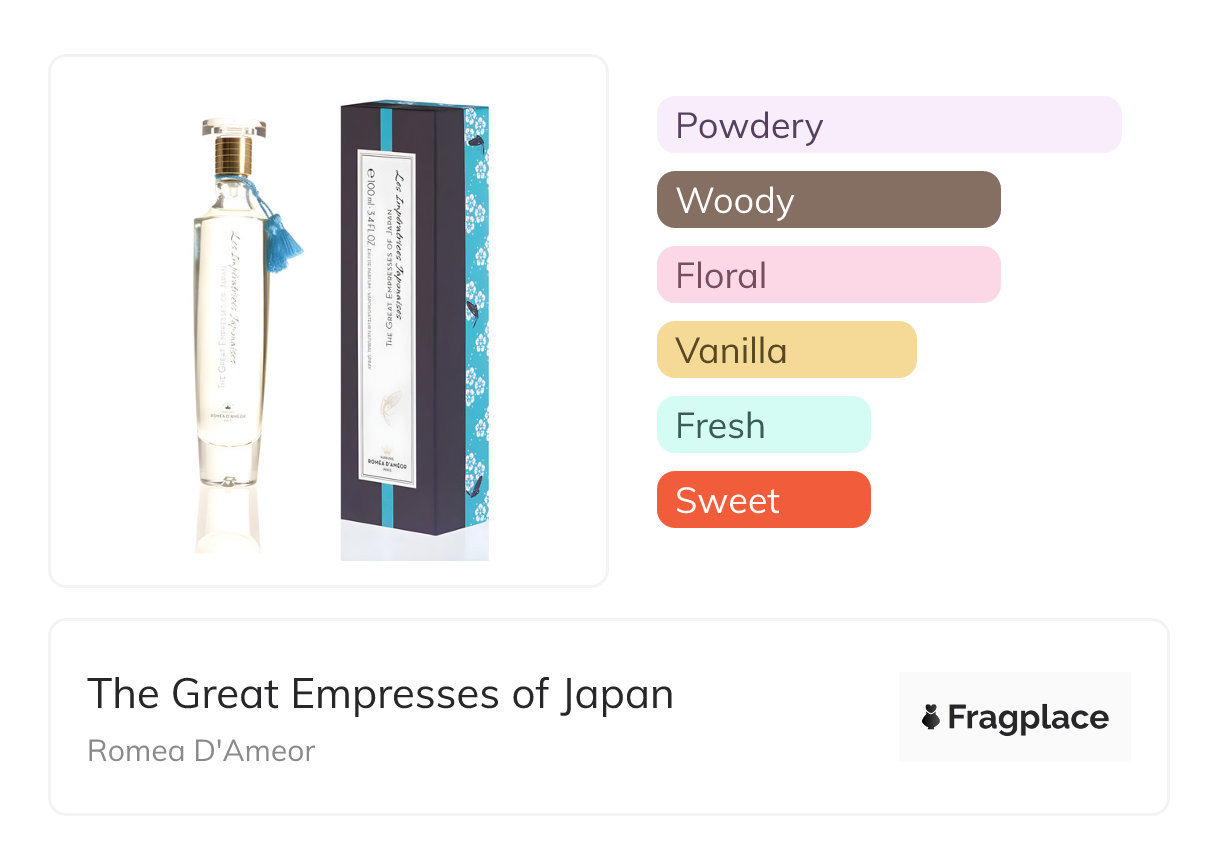This screenshot has height=864, width=1218.
Task: Click the Romea D'Ameor brand name
Action: (201, 751)
